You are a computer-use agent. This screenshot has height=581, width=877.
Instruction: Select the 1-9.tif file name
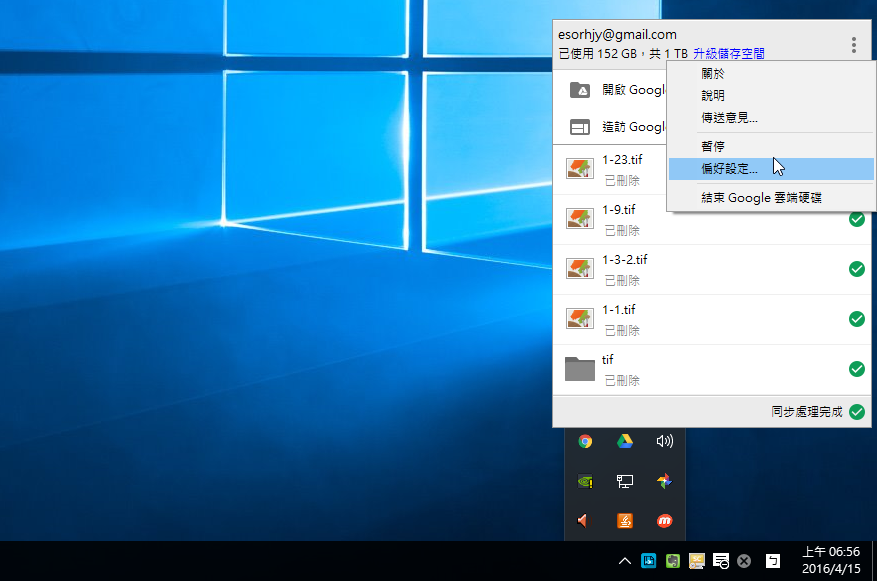pyautogui.click(x=619, y=210)
